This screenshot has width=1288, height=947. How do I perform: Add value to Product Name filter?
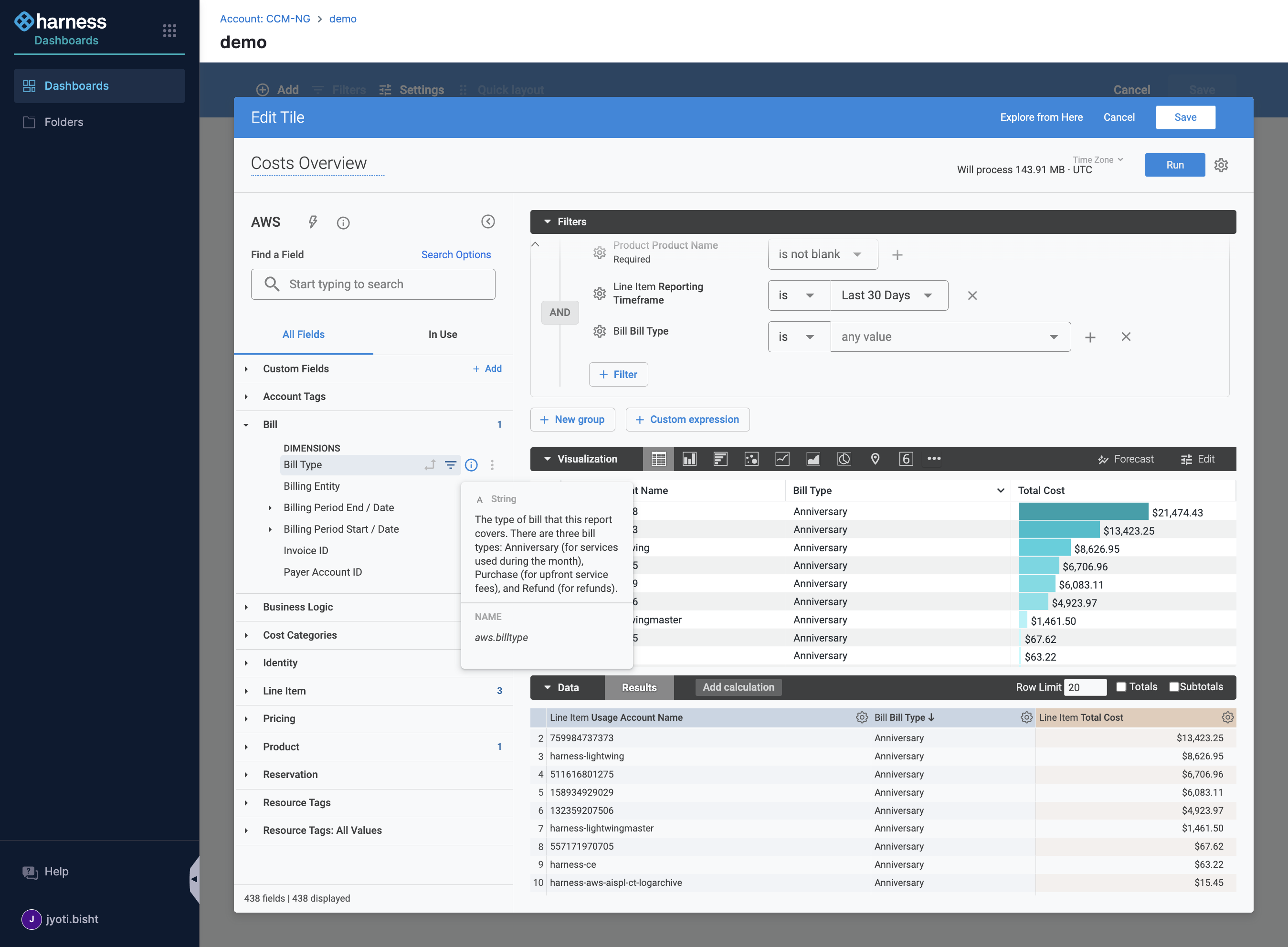897,255
